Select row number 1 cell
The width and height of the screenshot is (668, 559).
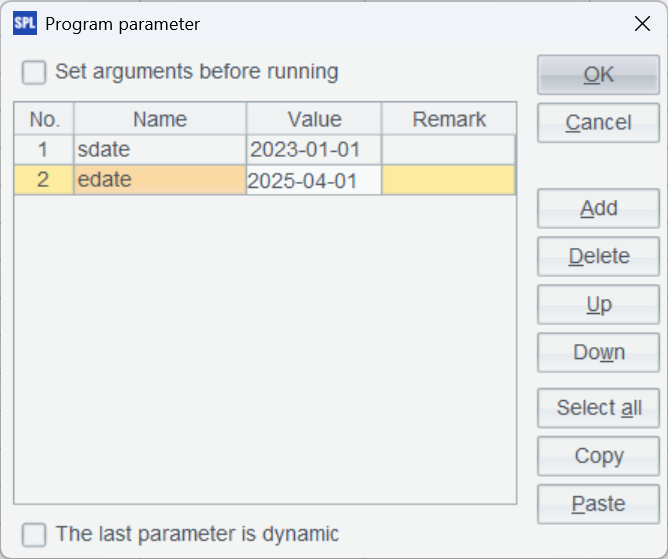(43, 150)
